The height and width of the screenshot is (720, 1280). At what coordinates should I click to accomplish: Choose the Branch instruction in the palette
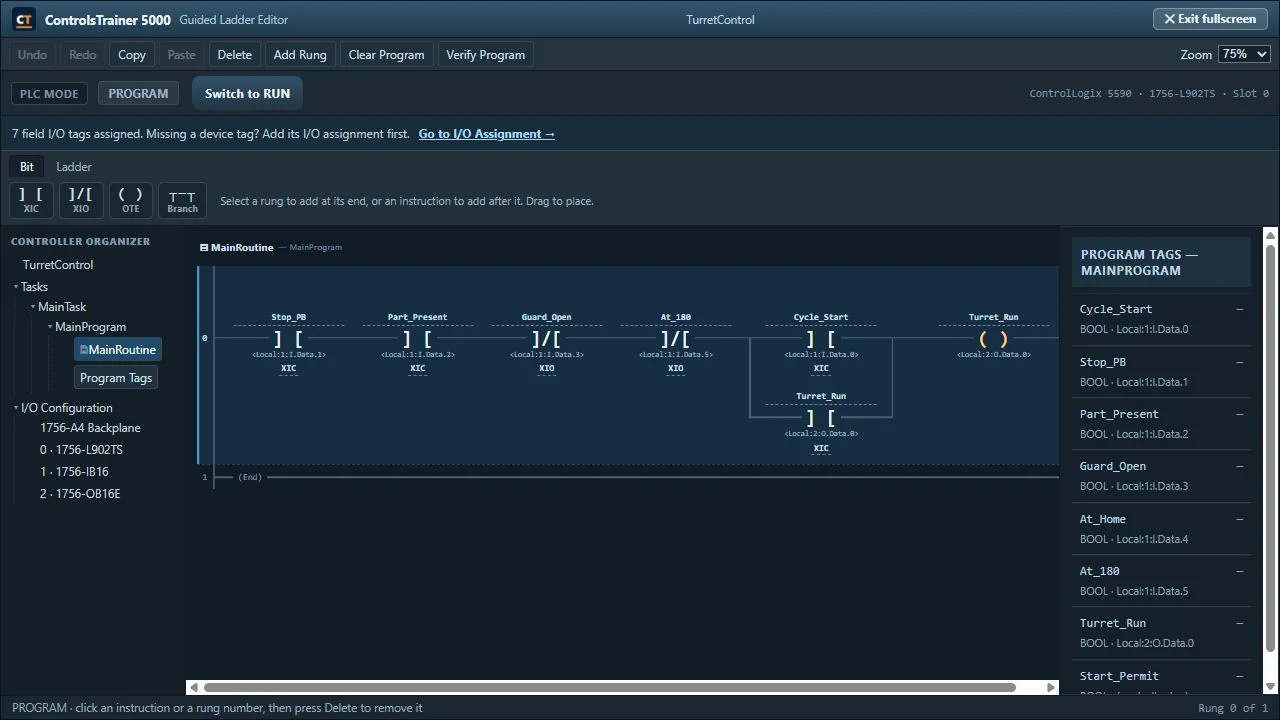tap(182, 200)
